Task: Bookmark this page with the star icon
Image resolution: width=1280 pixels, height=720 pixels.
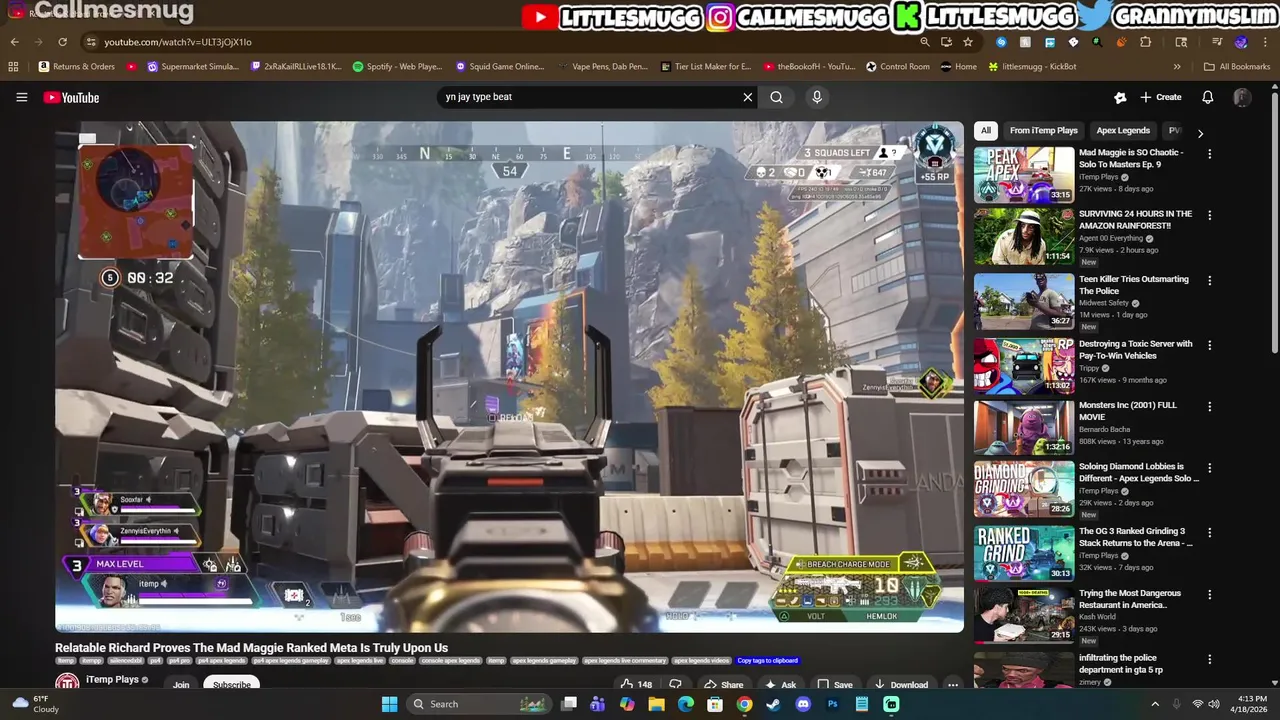Action: coord(968,42)
